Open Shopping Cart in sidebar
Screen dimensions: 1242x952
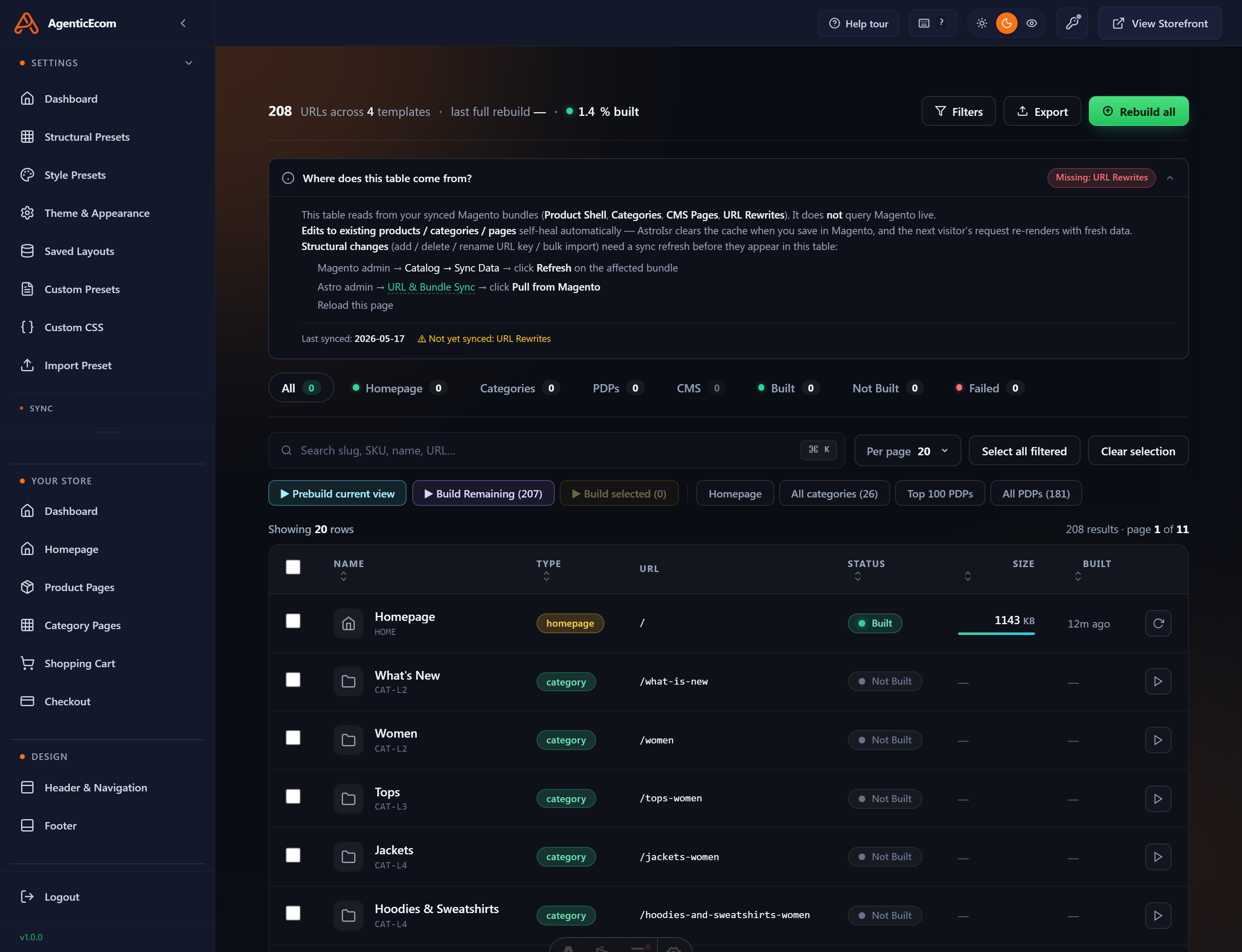[107, 663]
